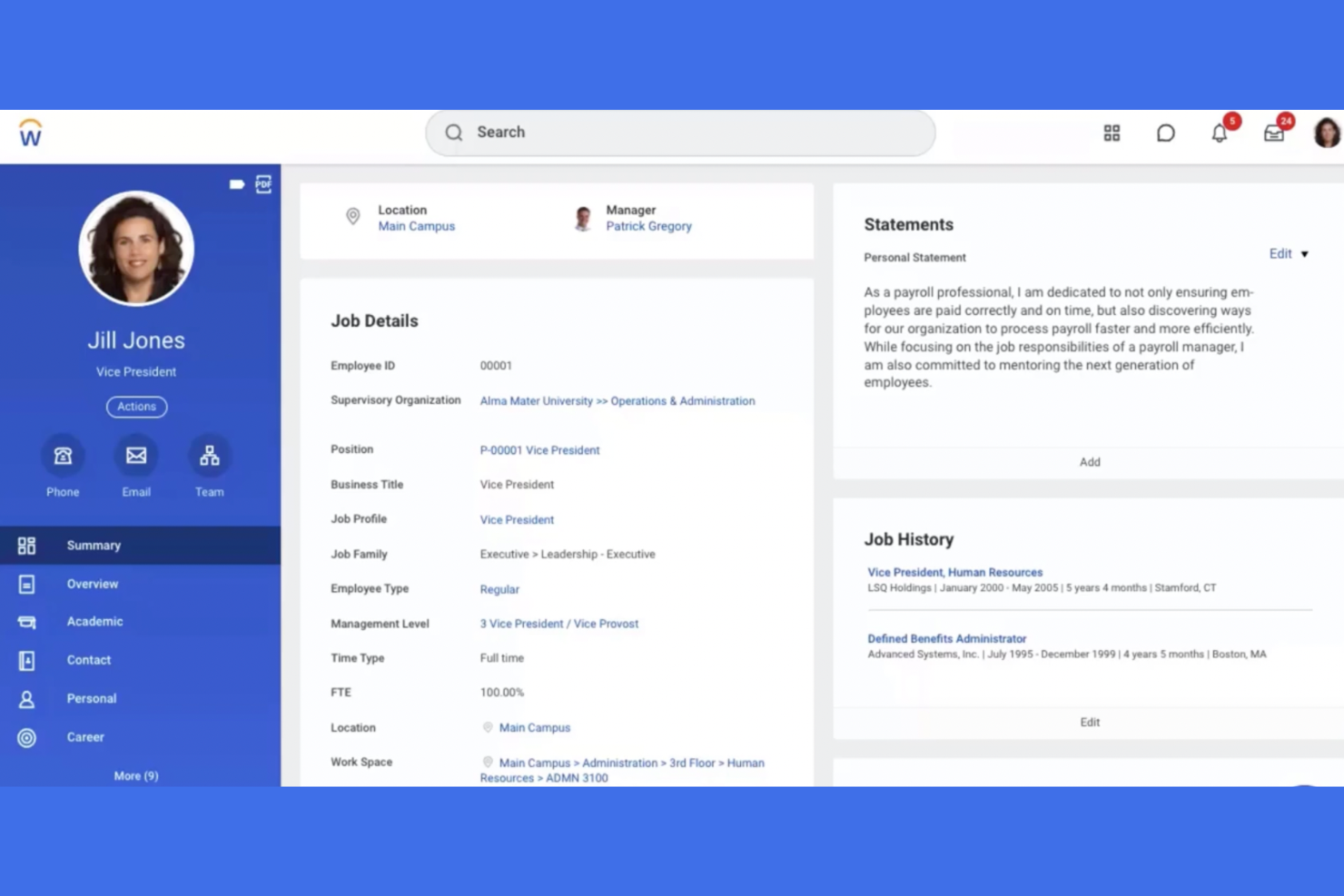1344x896 pixels.
Task: Open the Workday home logo
Action: [30, 133]
